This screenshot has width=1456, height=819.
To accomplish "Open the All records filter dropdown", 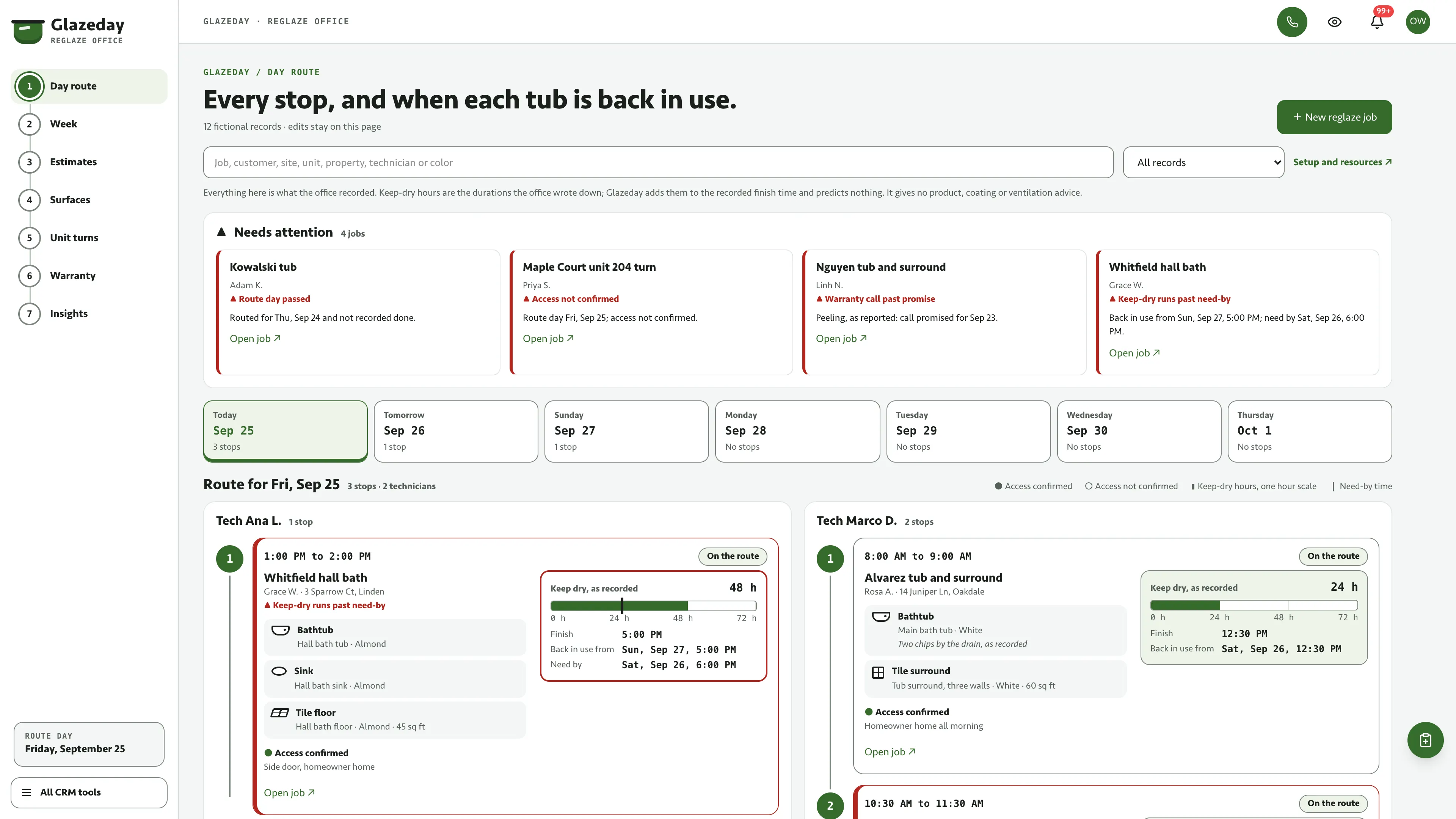I will 1203,162.
